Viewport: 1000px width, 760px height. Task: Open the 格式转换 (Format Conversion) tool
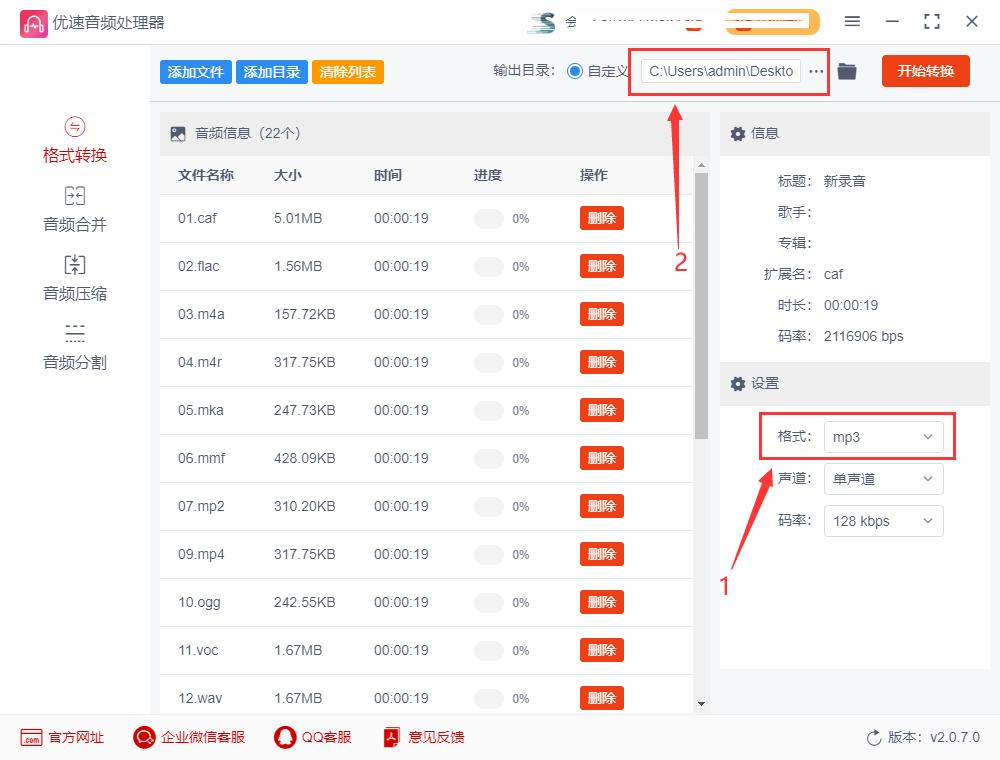pyautogui.click(x=73, y=141)
